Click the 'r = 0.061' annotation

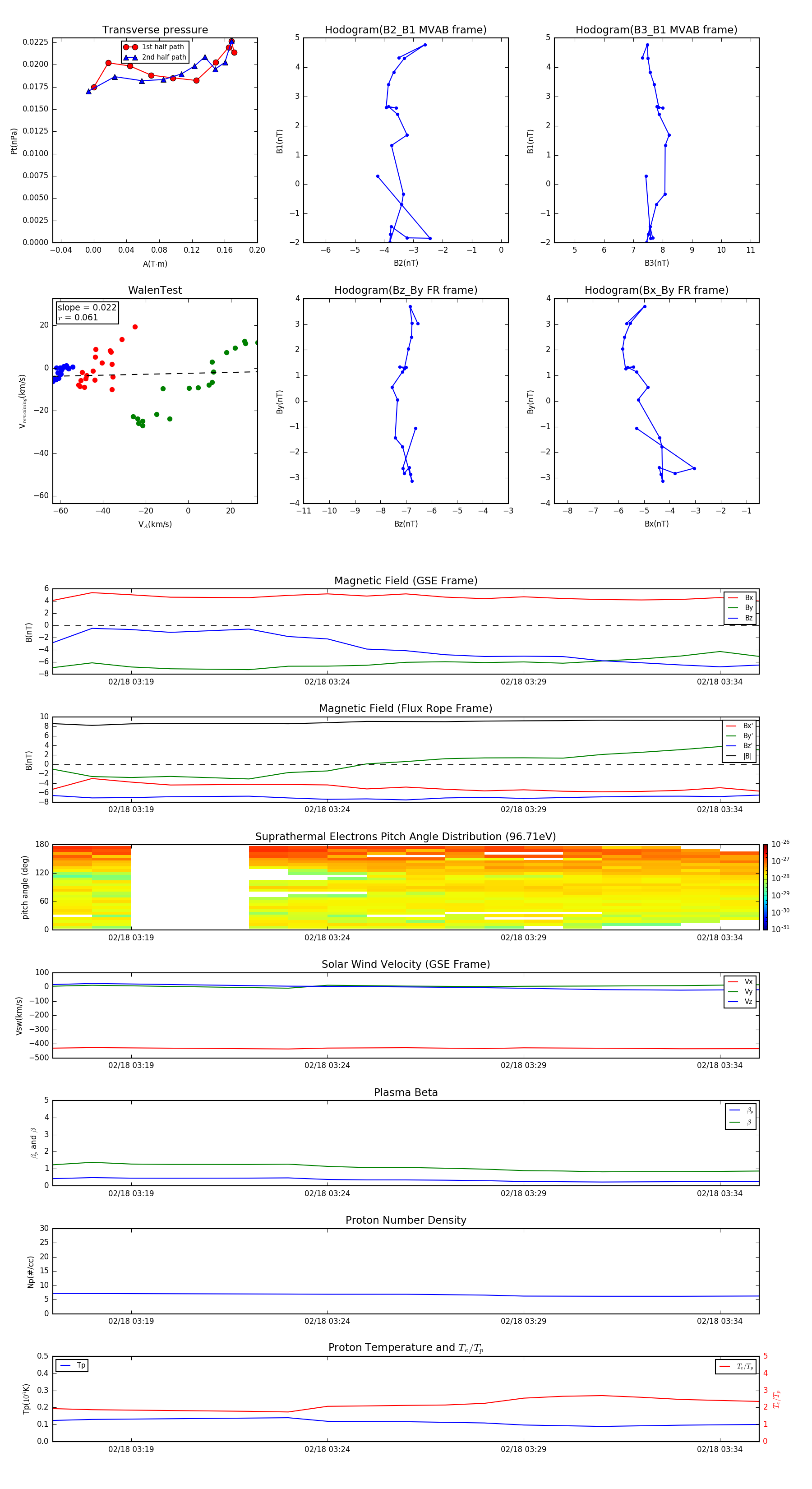click(x=78, y=317)
